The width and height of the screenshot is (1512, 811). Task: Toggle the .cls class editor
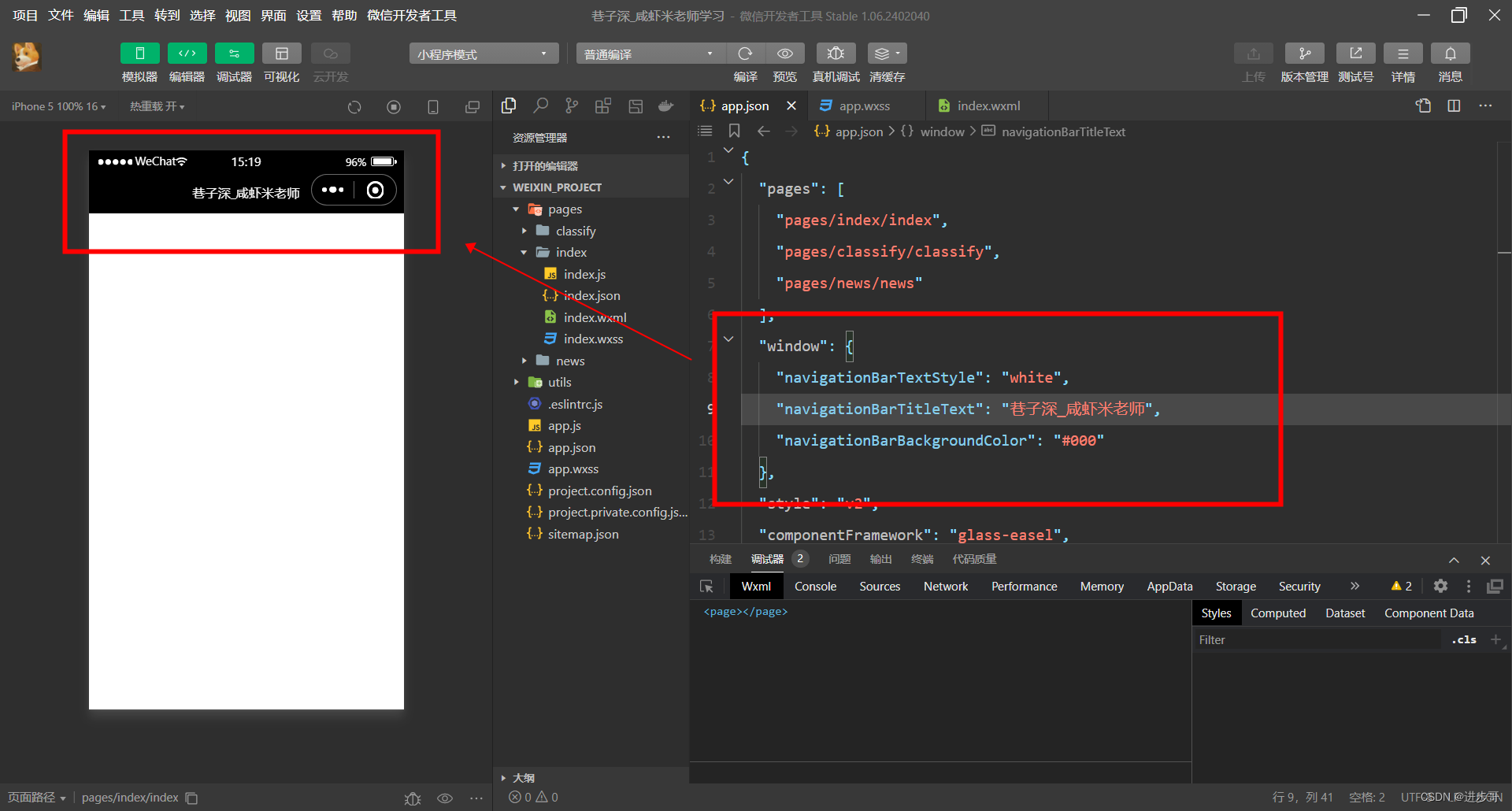click(1464, 639)
